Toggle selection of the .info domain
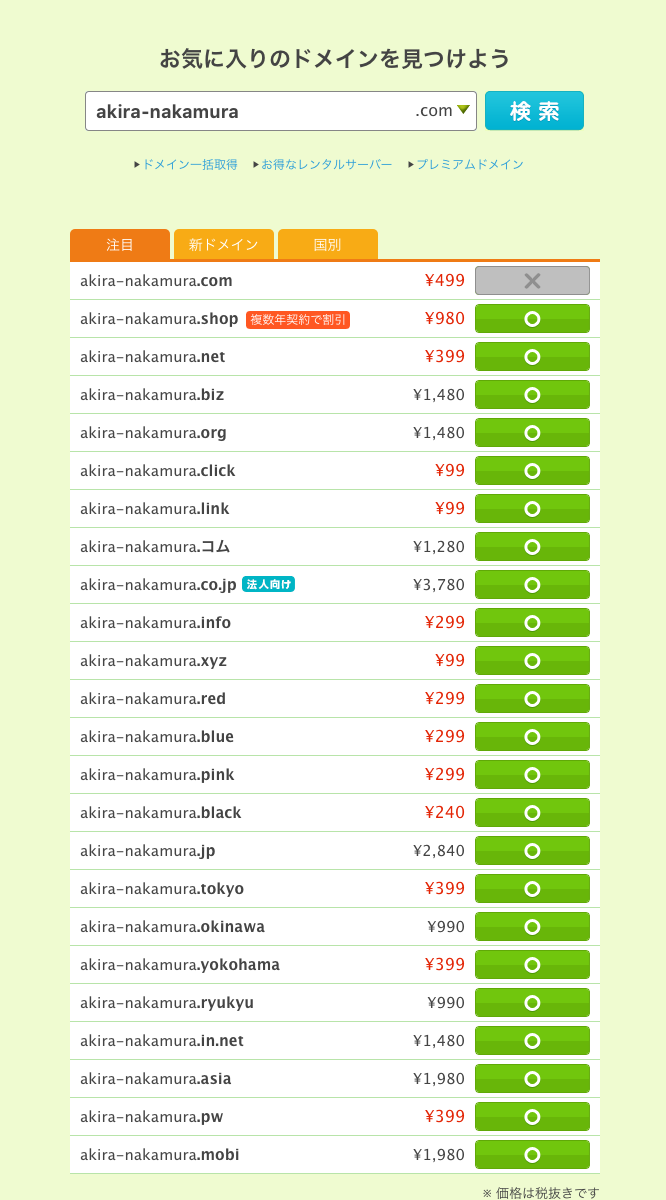 click(x=532, y=623)
